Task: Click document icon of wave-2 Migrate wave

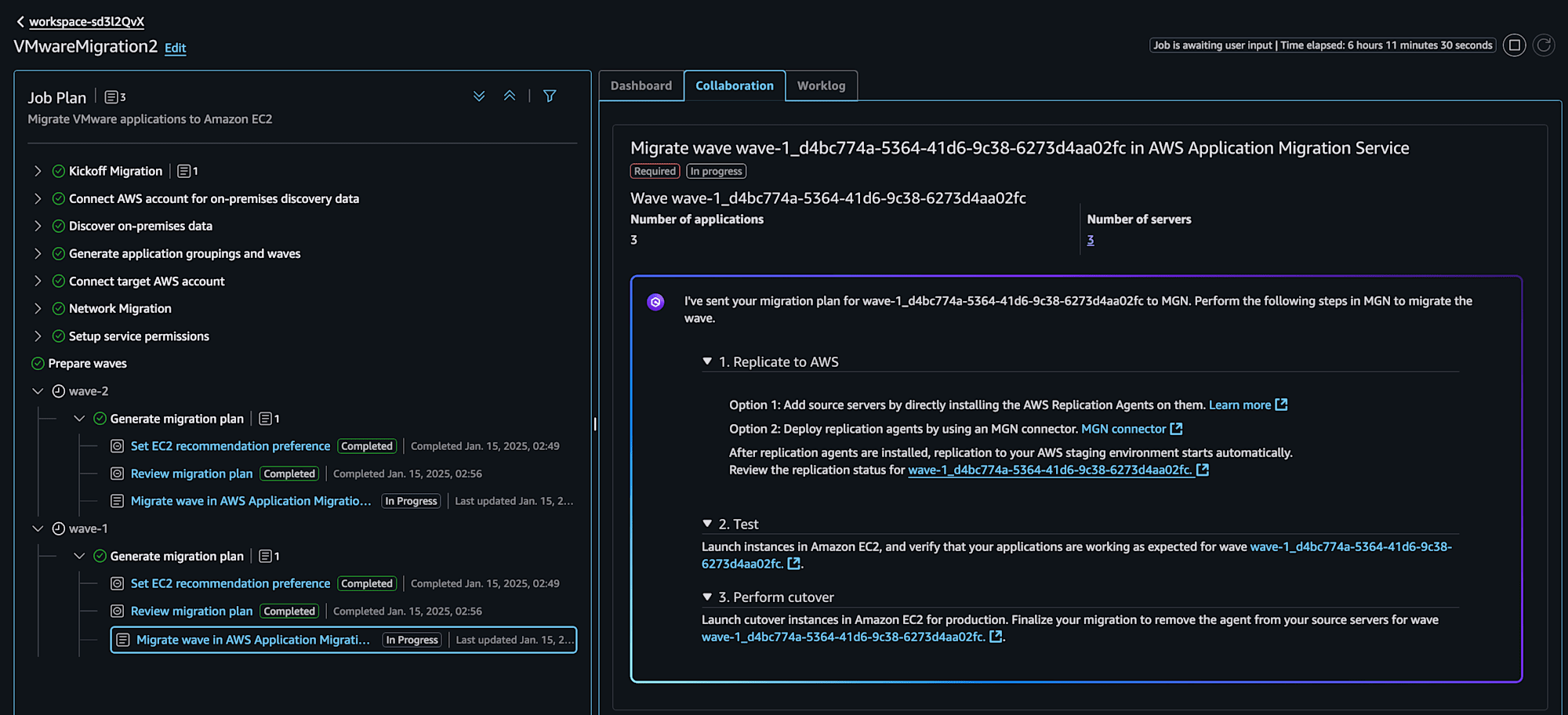Action: click(117, 501)
